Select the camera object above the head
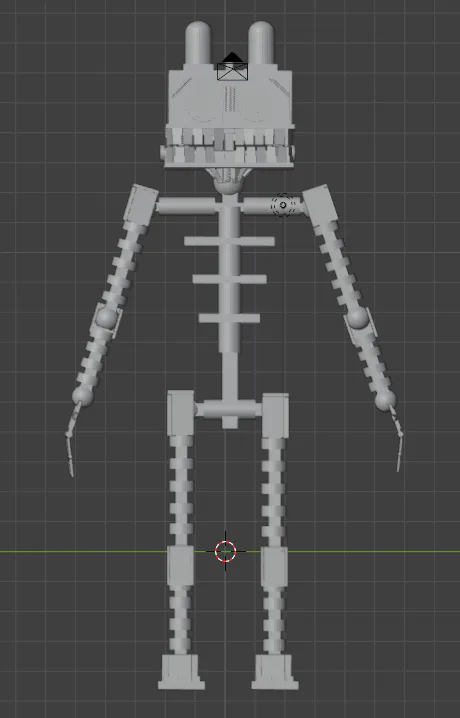This screenshot has width=460, height=718. pos(232,67)
